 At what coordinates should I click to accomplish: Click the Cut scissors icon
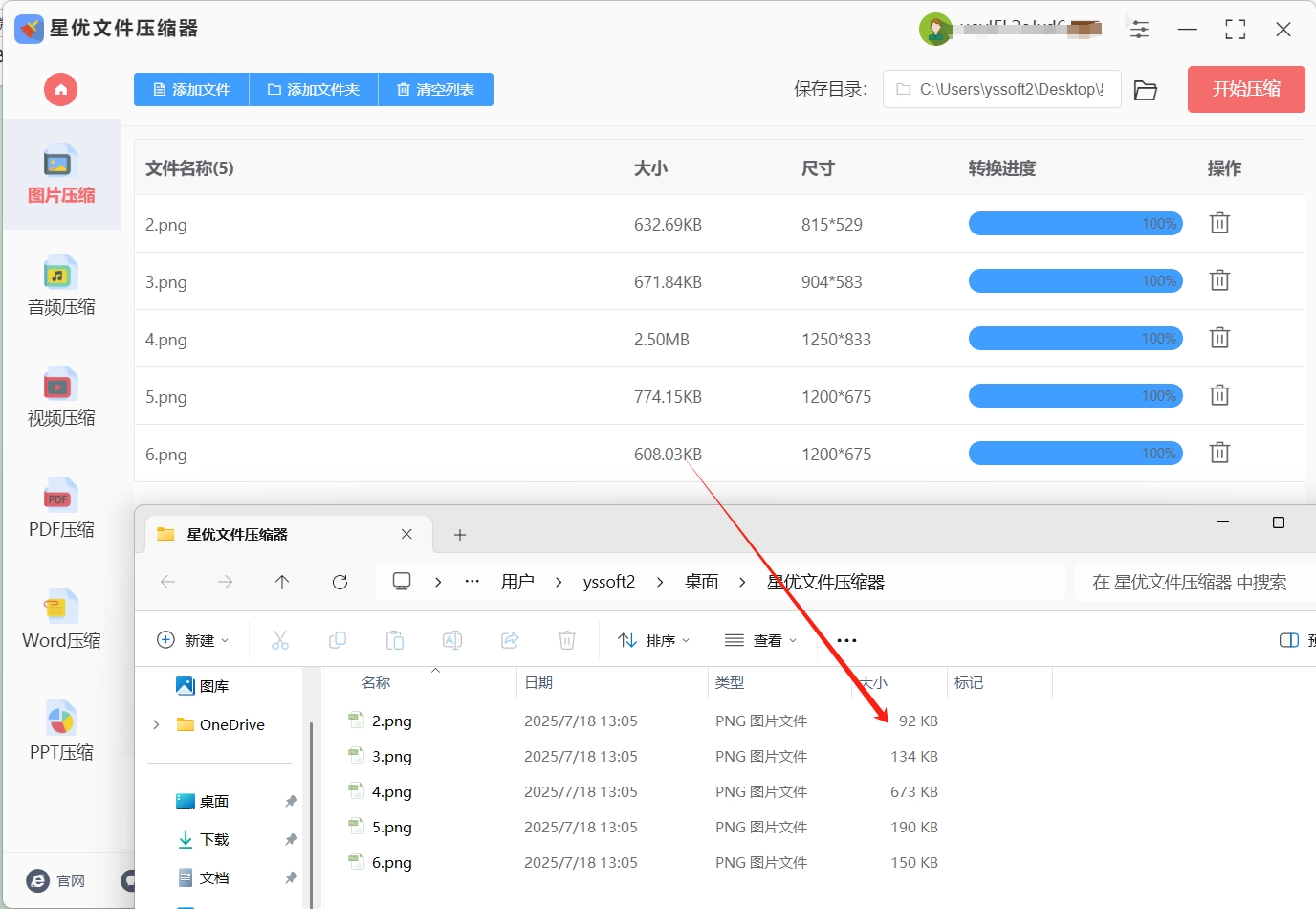[280, 640]
